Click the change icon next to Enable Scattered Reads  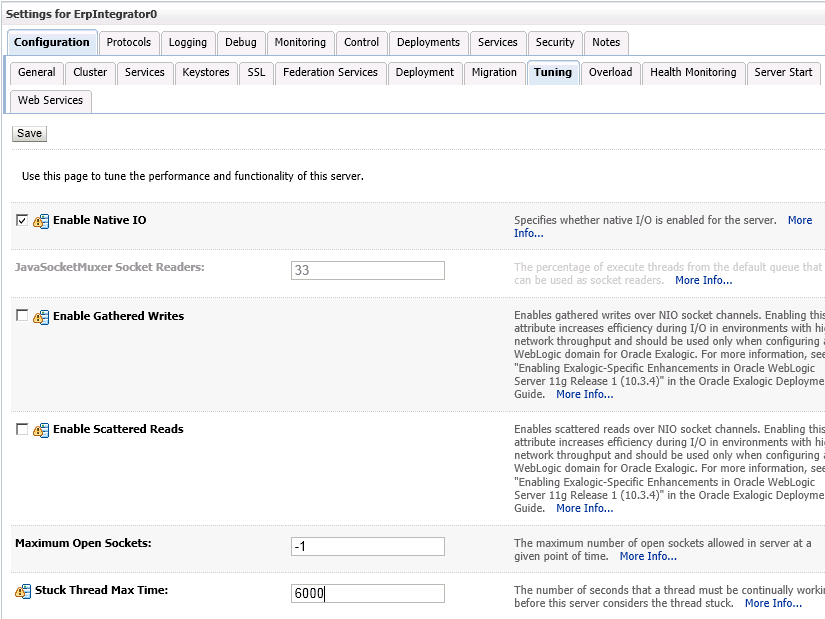(x=41, y=430)
